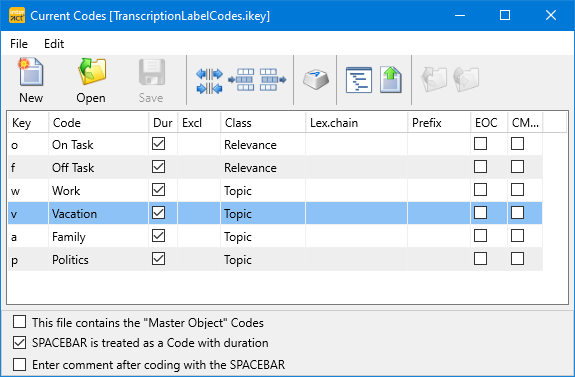Image resolution: width=575 pixels, height=377 pixels.
Task: Open the code structure tree view icon
Action: coord(359,80)
